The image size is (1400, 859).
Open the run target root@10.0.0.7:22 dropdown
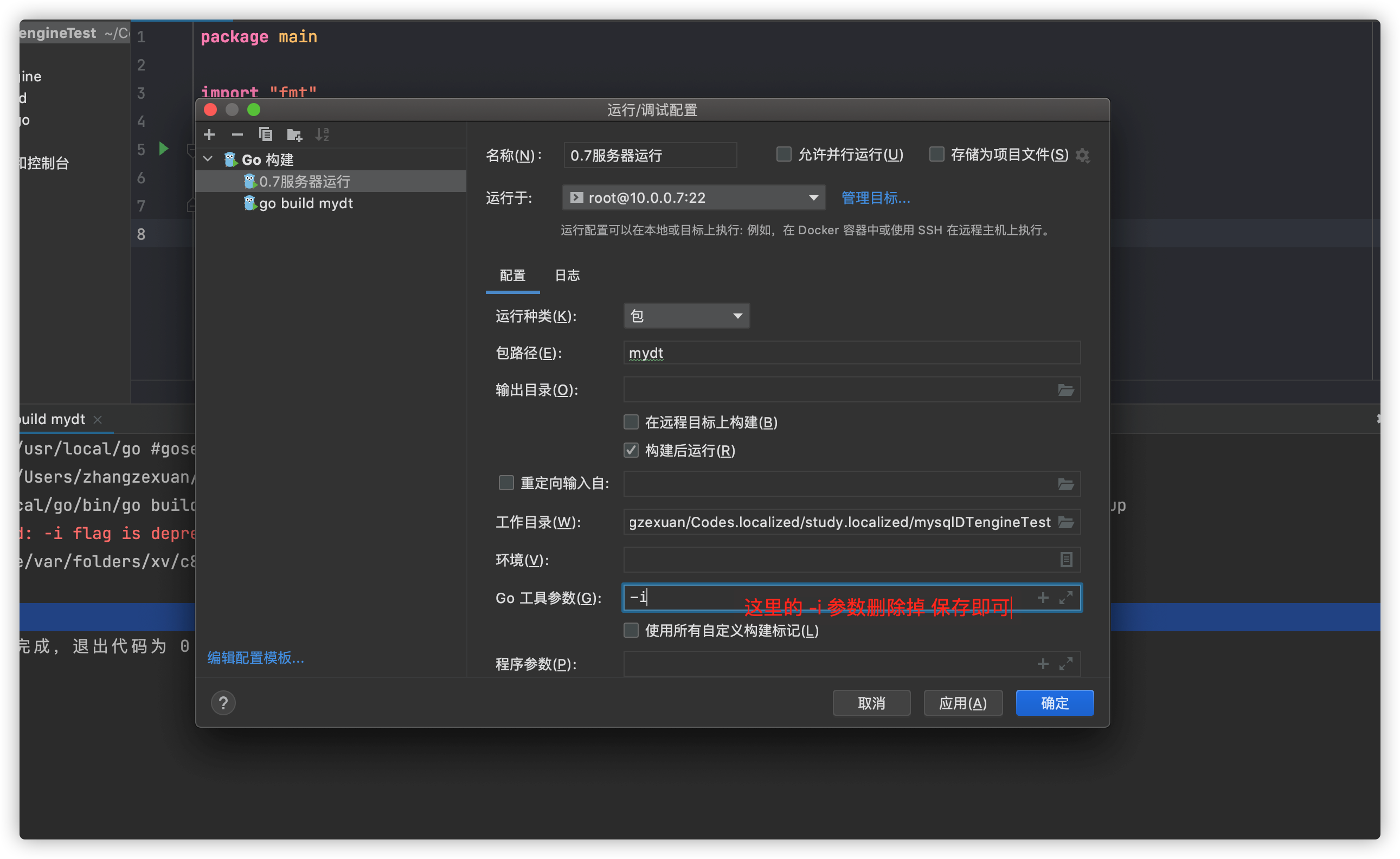point(693,198)
